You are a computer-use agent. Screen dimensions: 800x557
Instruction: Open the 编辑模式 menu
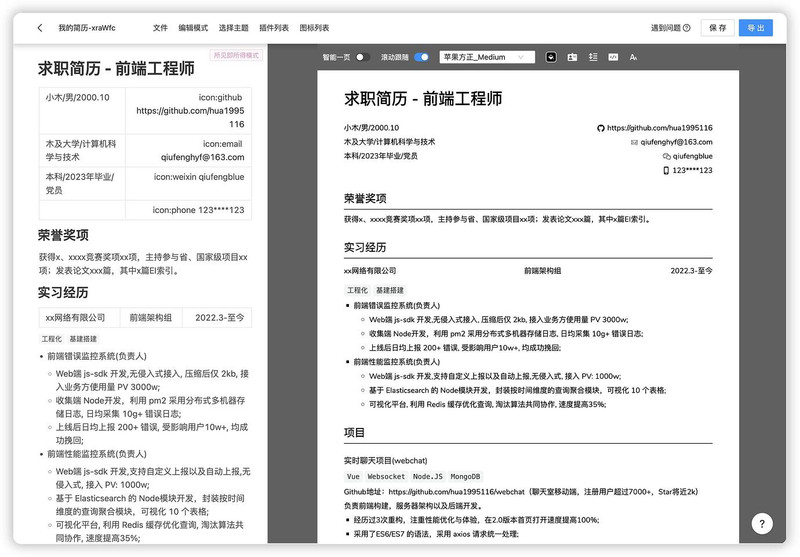tap(193, 28)
